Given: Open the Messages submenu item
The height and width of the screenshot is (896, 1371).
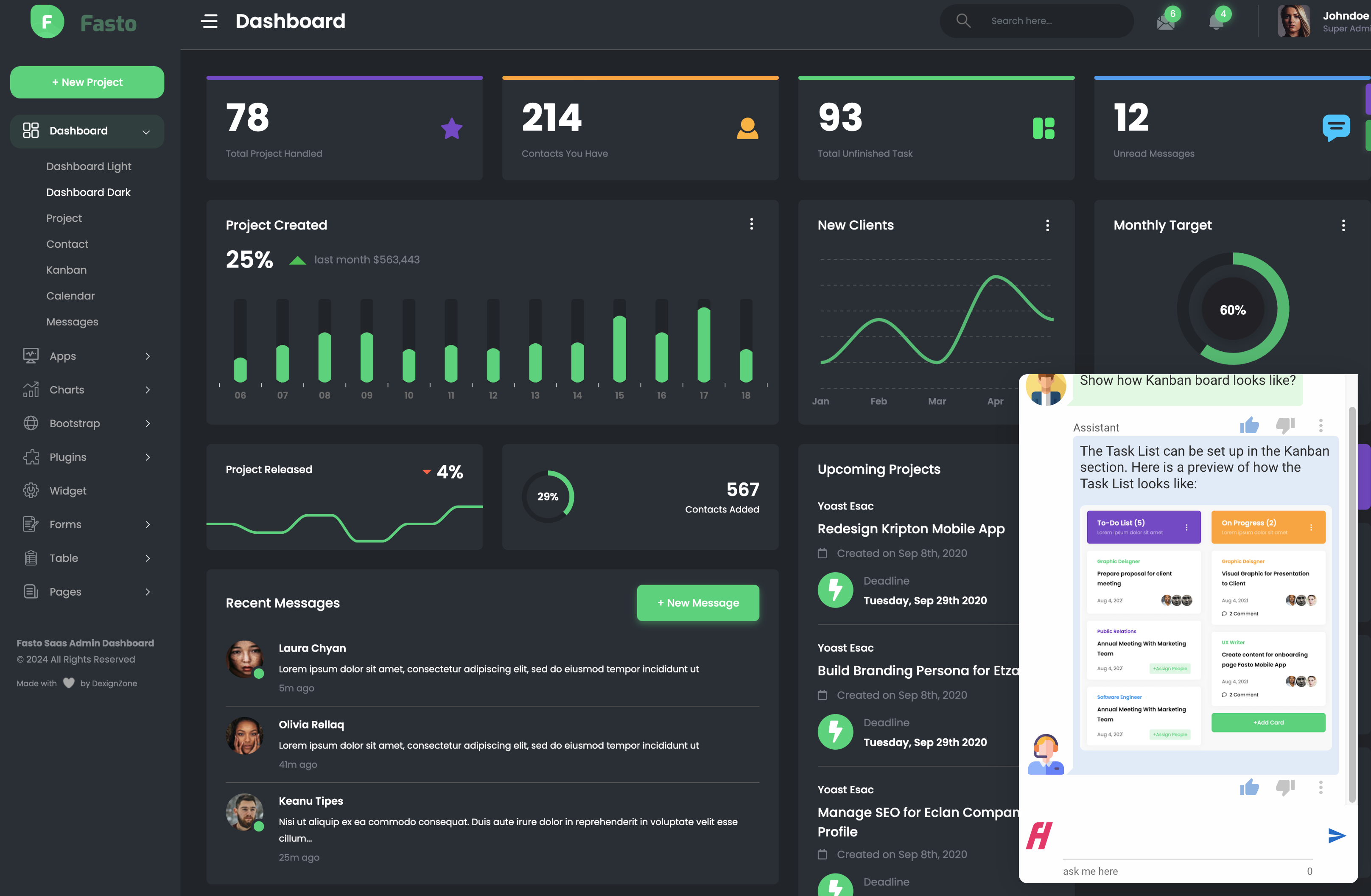Looking at the screenshot, I should tap(72, 322).
